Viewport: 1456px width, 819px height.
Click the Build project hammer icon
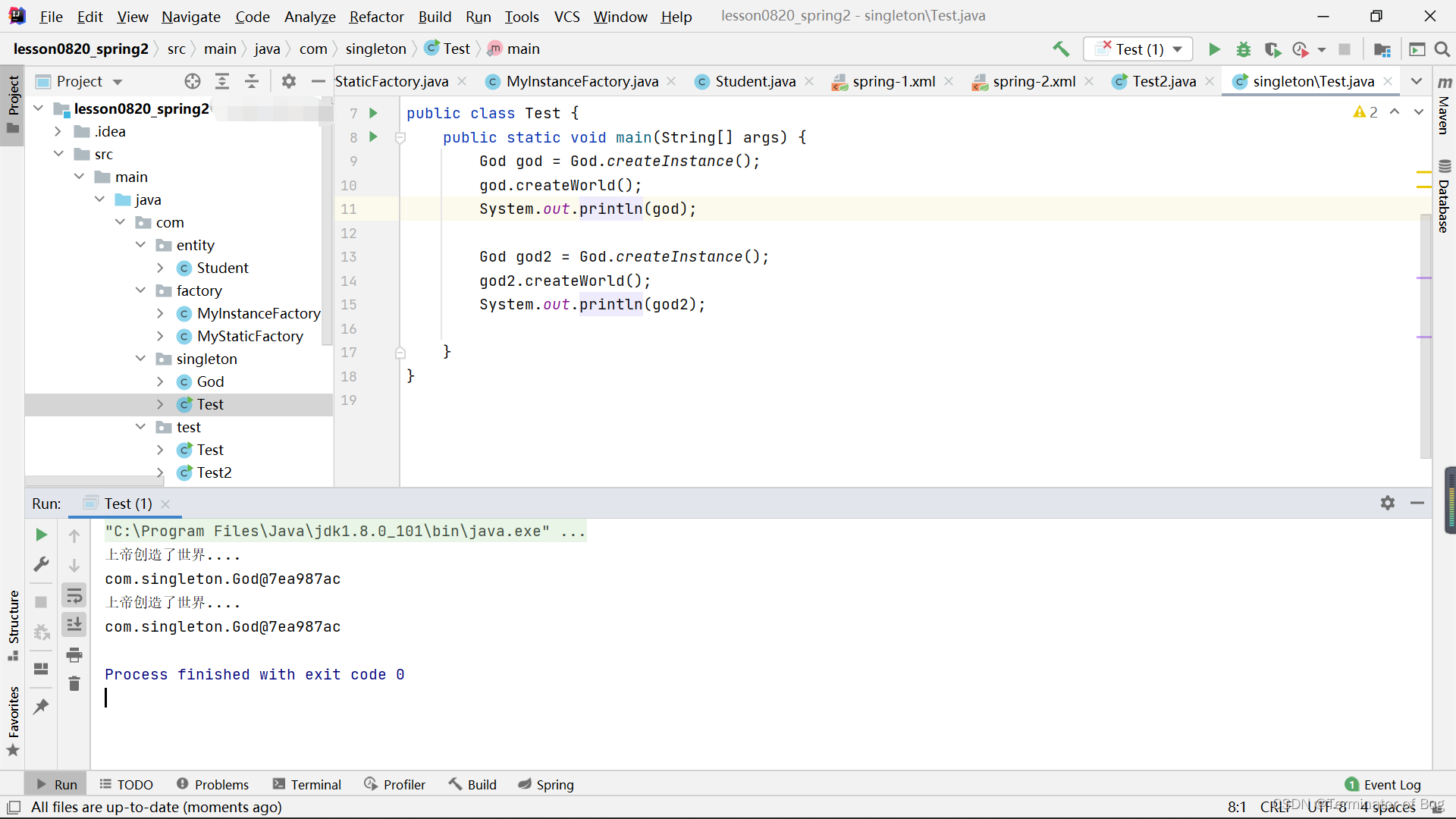tap(1061, 49)
